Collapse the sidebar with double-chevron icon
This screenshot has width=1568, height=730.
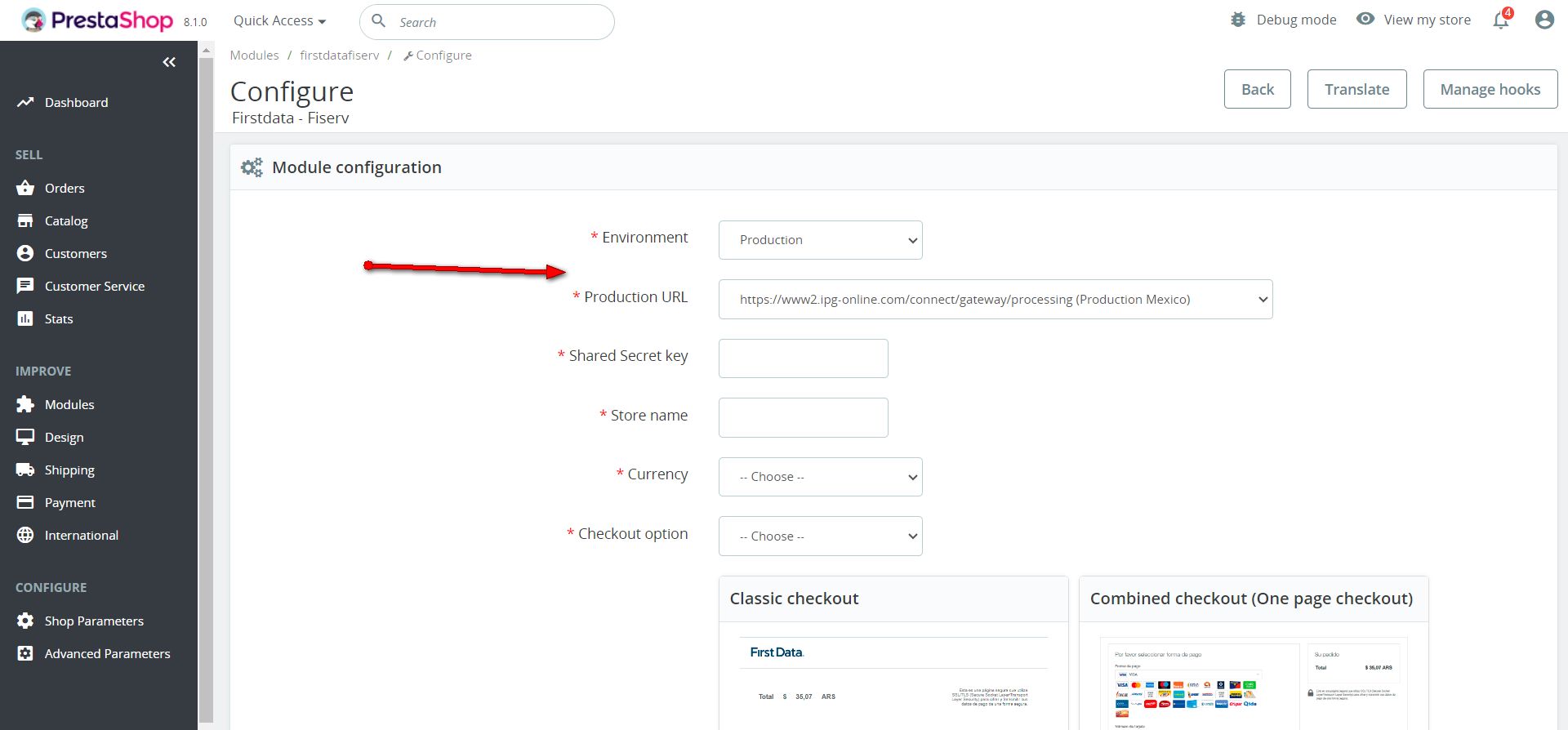tap(169, 62)
